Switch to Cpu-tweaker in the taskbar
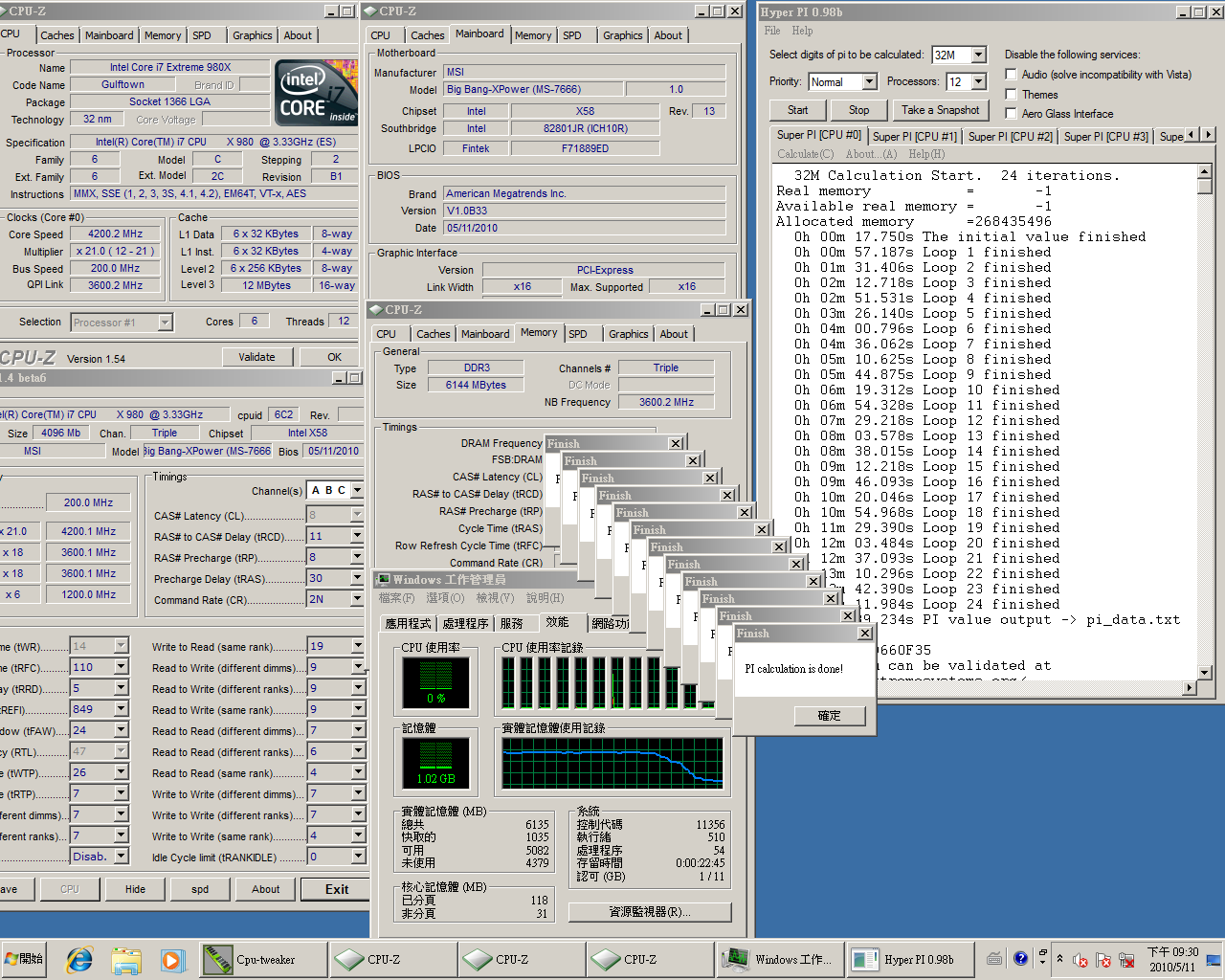The image size is (1225, 980). coord(261,959)
